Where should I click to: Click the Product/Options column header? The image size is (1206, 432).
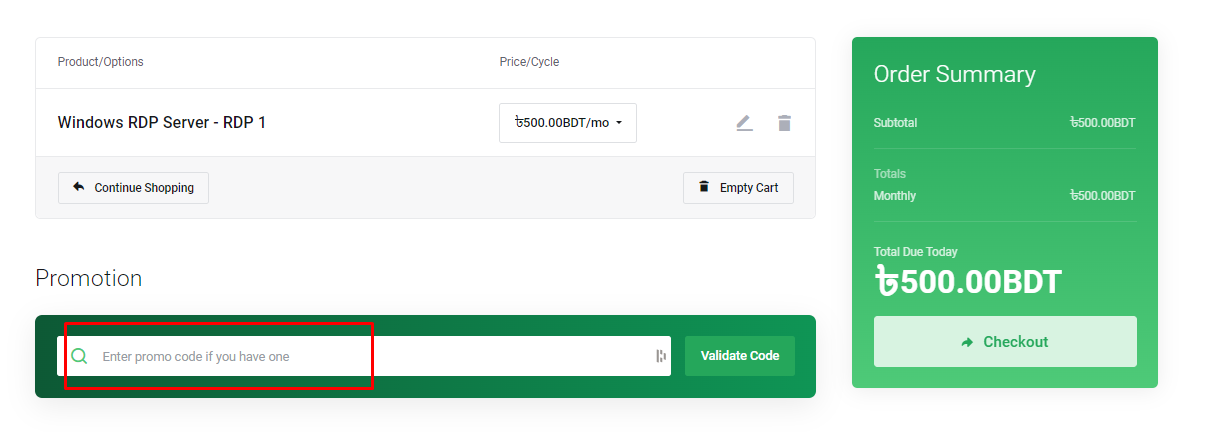(101, 62)
